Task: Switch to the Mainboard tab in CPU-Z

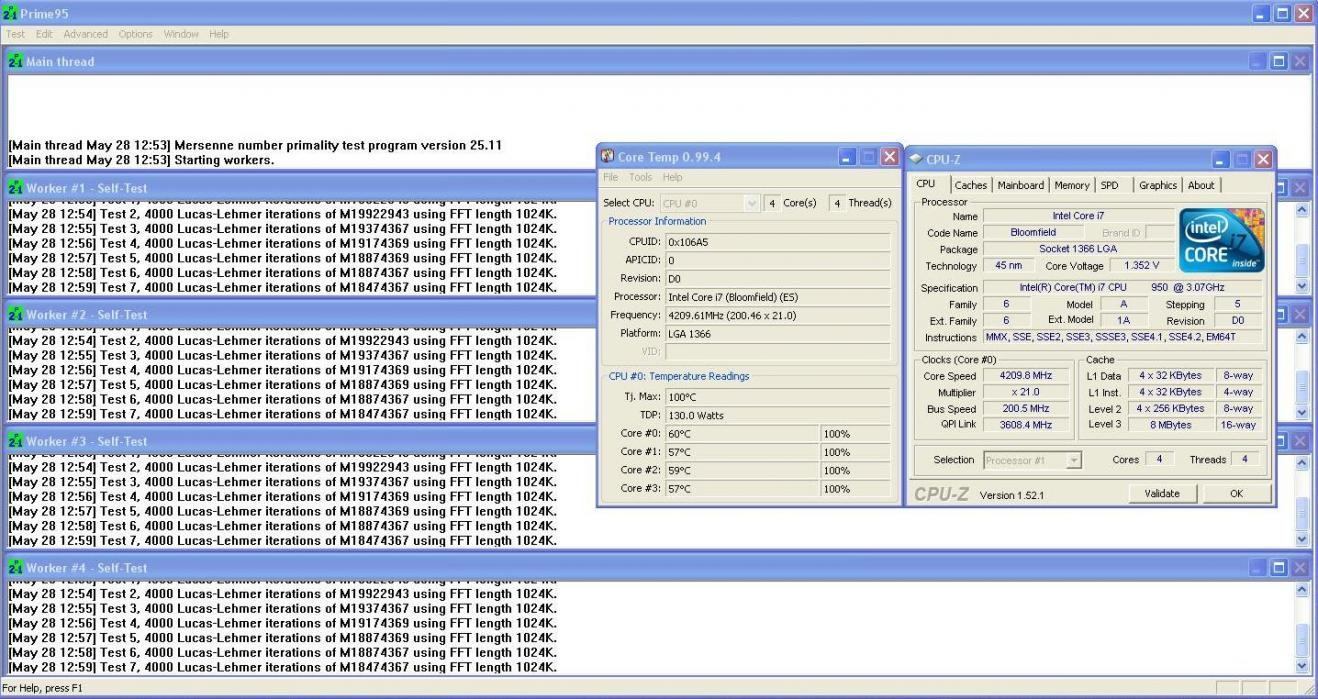Action: (x=1021, y=185)
